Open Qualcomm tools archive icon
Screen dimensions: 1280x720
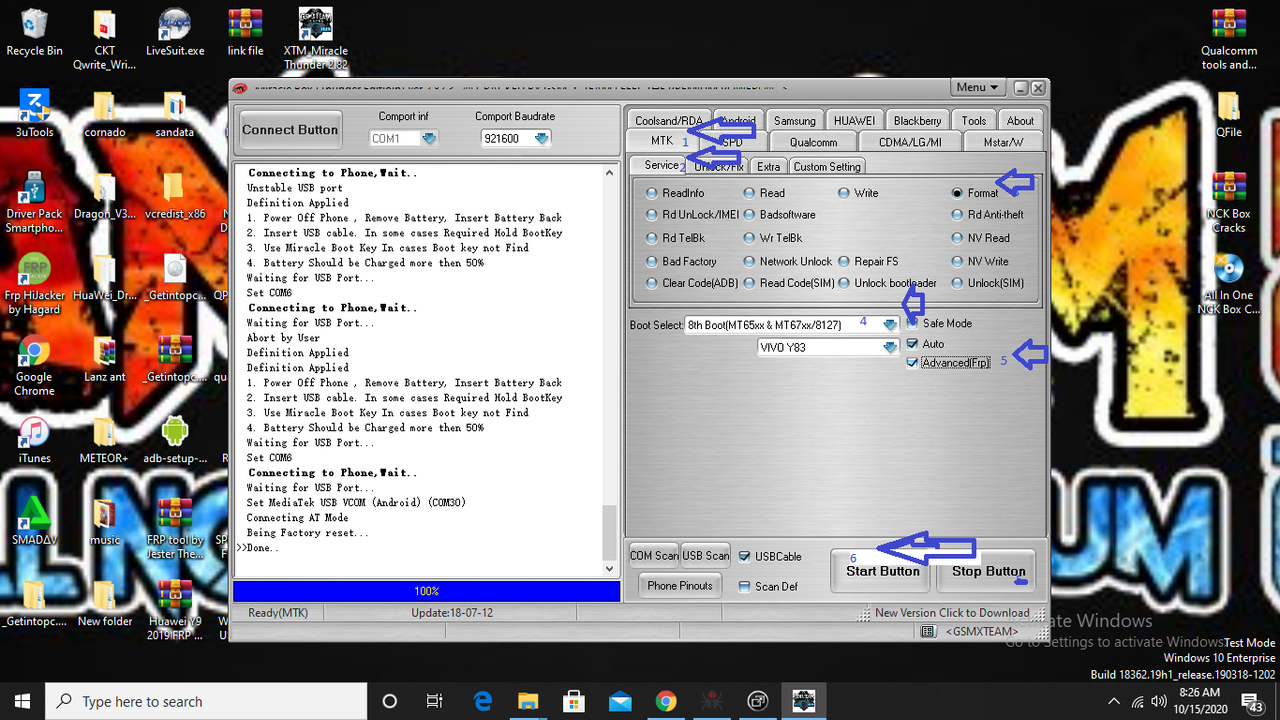[1229, 39]
